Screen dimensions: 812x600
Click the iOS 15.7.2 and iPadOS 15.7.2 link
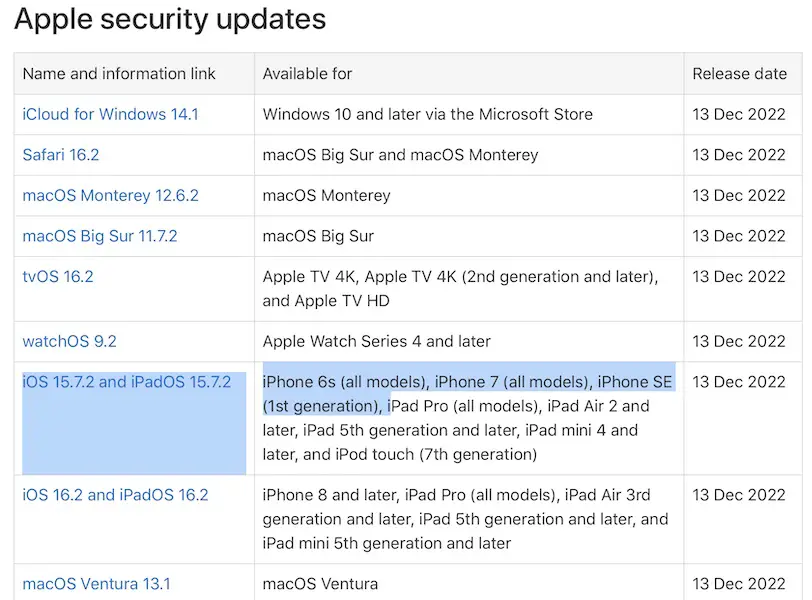[x=127, y=382]
